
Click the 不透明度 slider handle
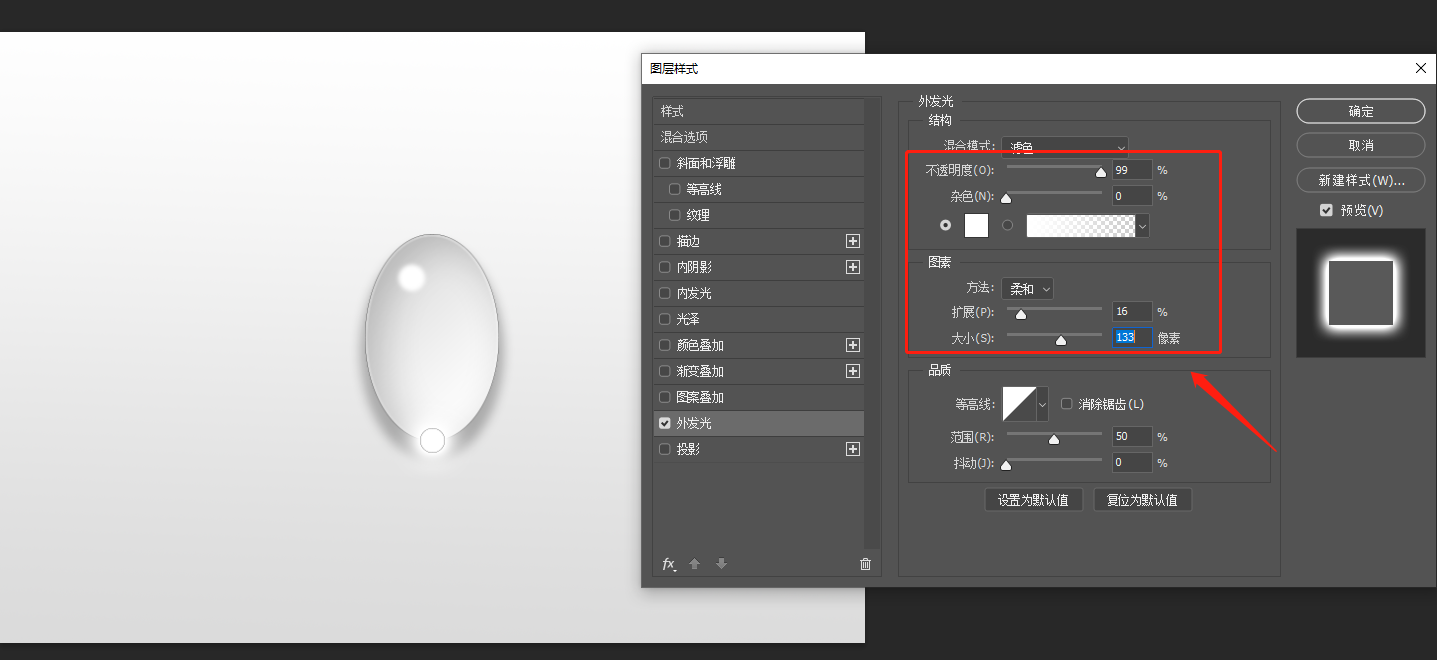click(1101, 173)
